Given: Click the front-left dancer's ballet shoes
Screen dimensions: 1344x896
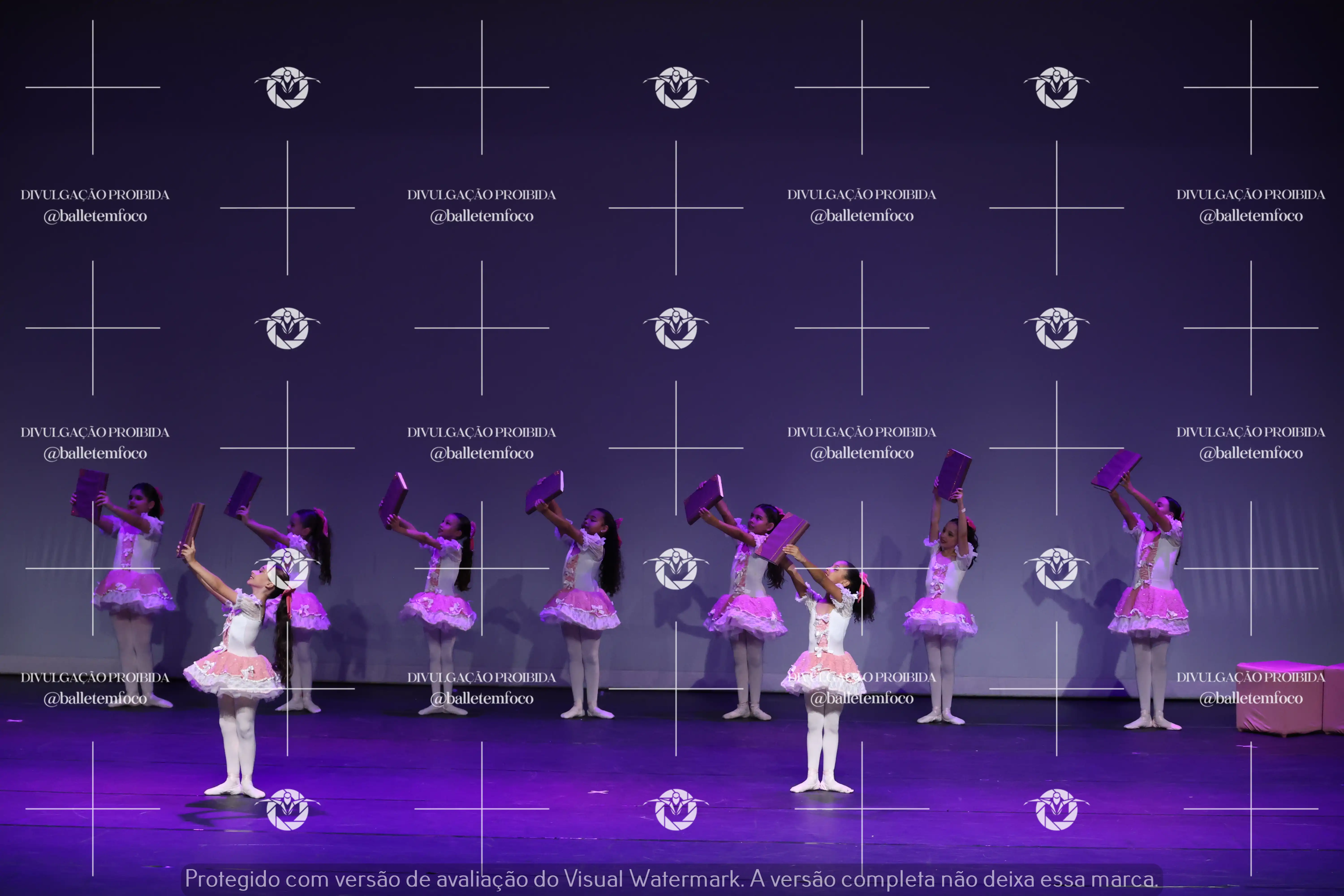Looking at the screenshot, I should pos(235,788).
